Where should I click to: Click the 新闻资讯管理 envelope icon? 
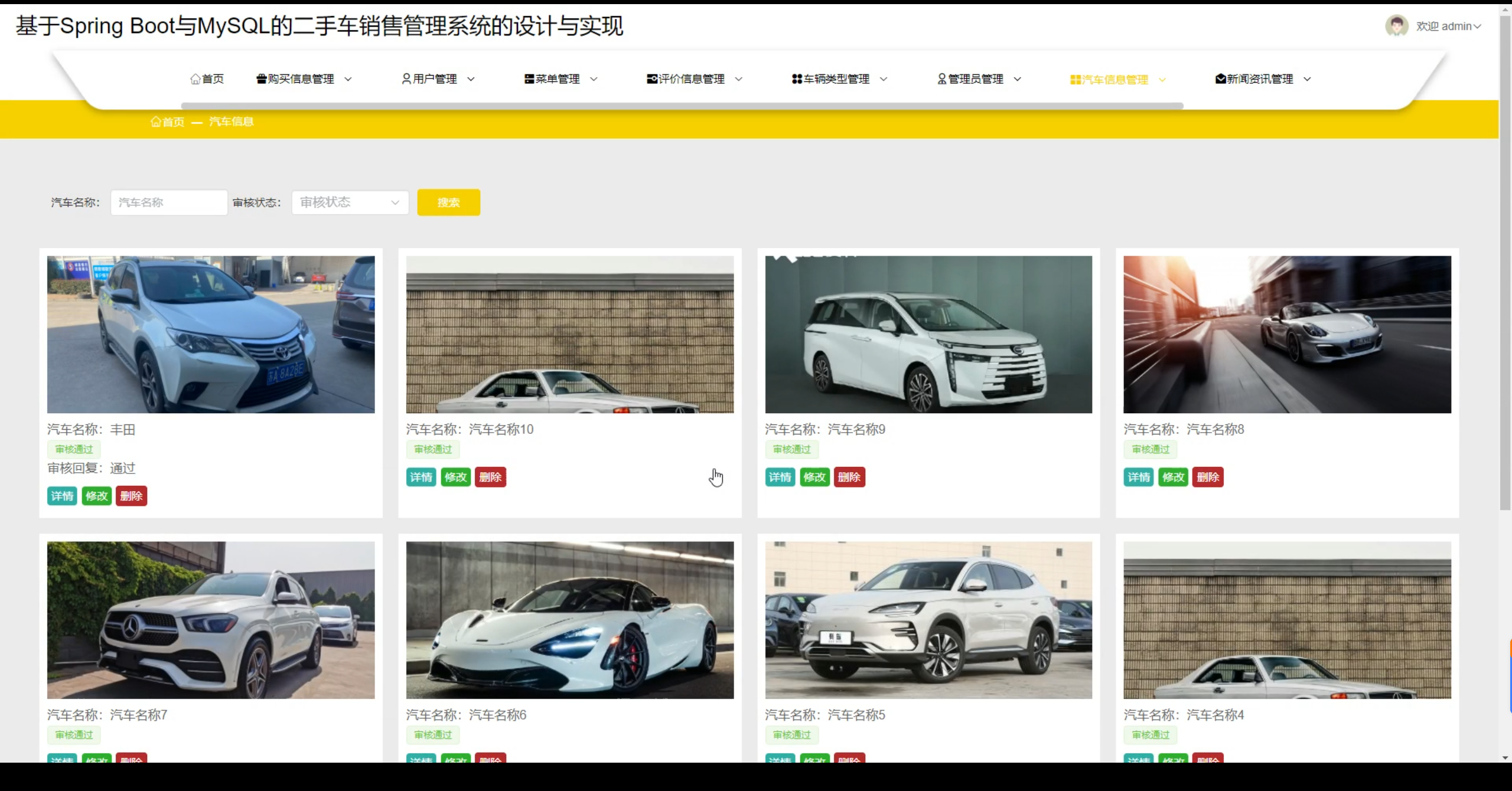tap(1220, 79)
